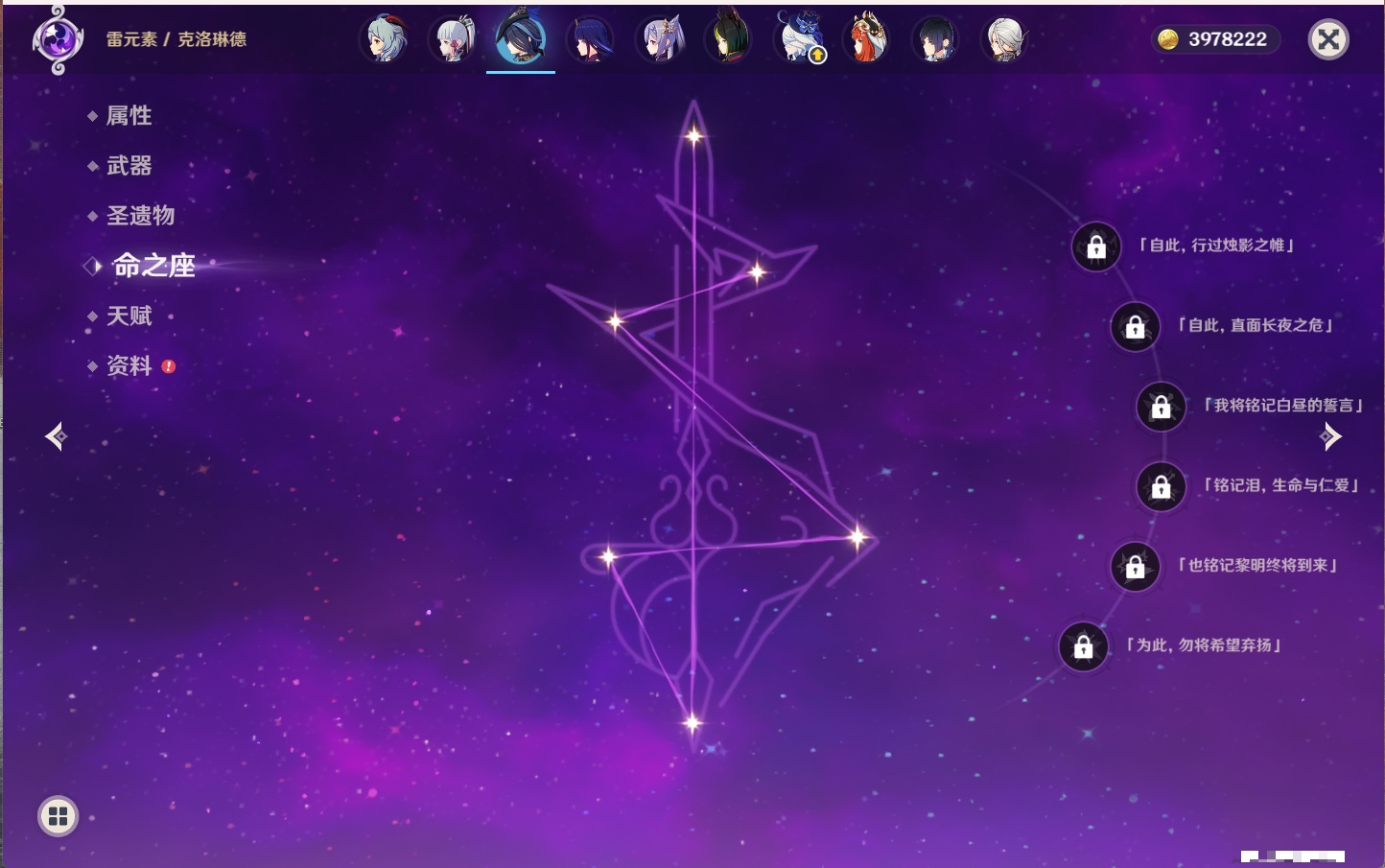The height and width of the screenshot is (868, 1385).
Task: Select the blue-haired character portrait with red horns
Action: [x=385, y=40]
